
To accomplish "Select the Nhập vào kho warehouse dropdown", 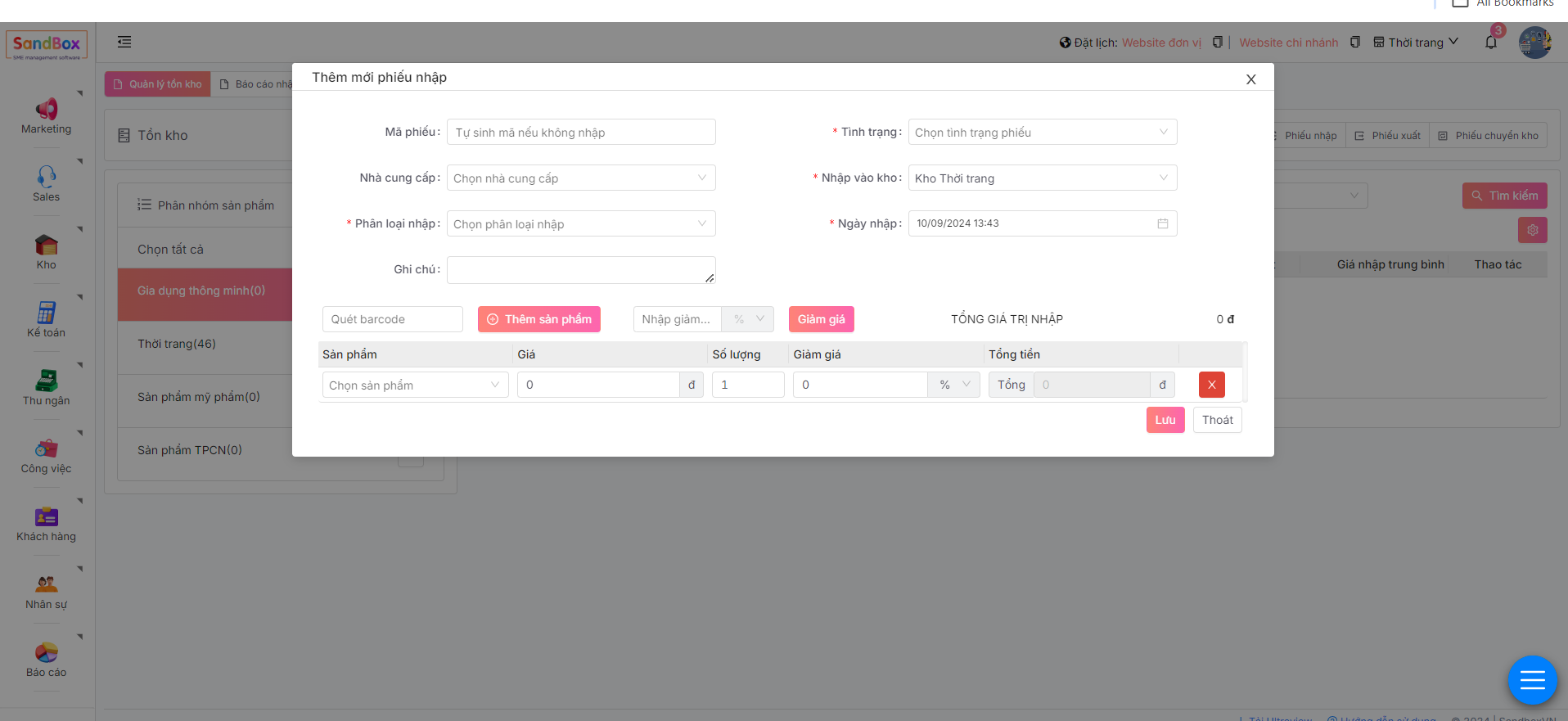I will pyautogui.click(x=1042, y=178).
